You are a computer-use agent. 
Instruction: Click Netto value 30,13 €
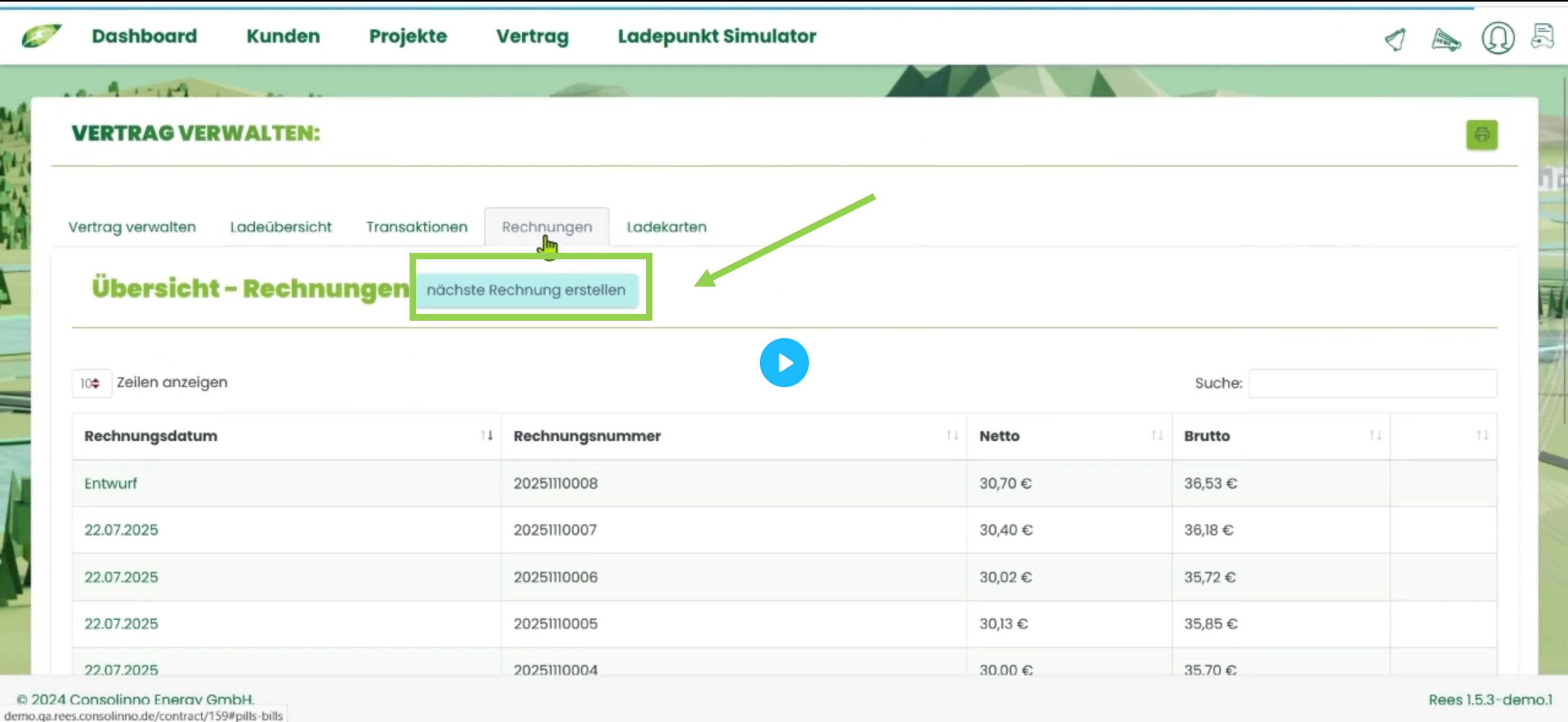1003,624
